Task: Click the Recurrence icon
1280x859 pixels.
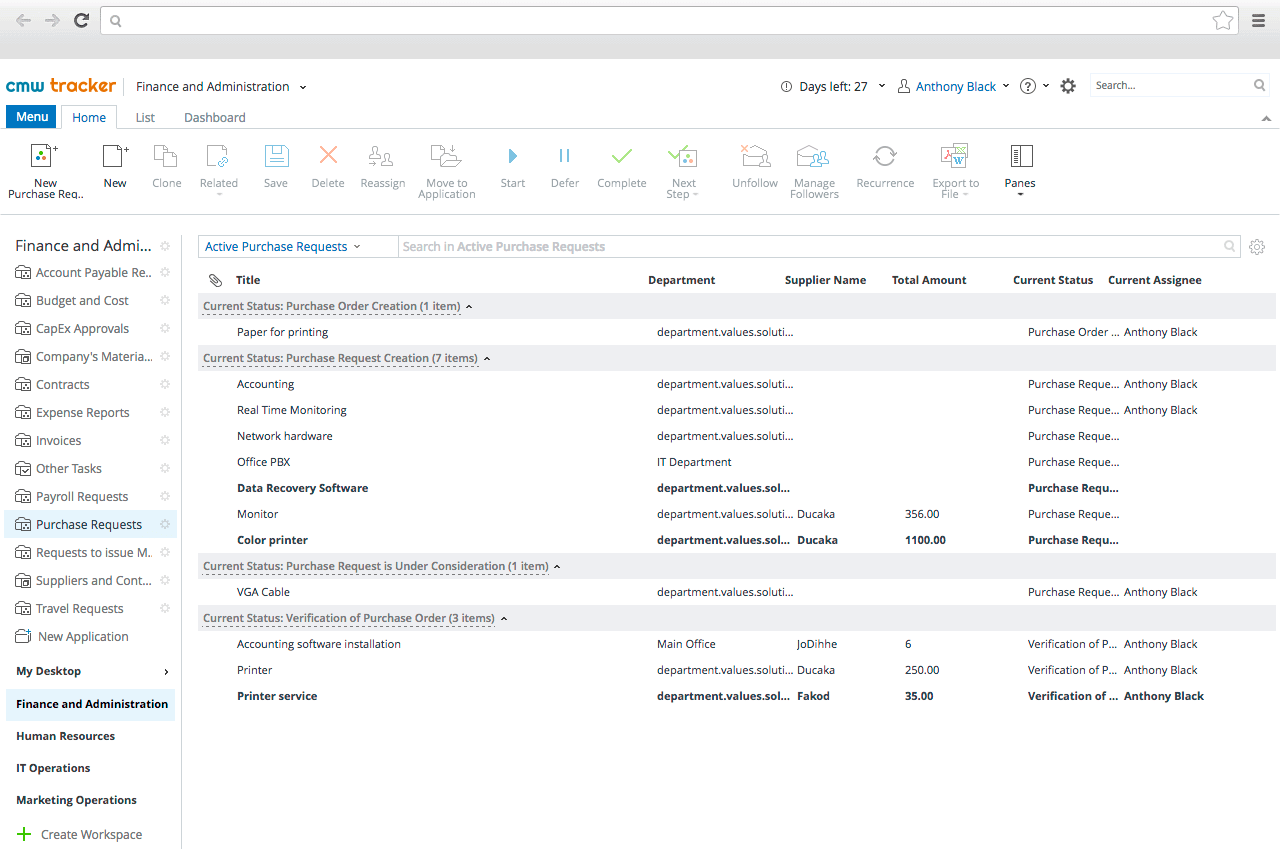Action: [885, 157]
